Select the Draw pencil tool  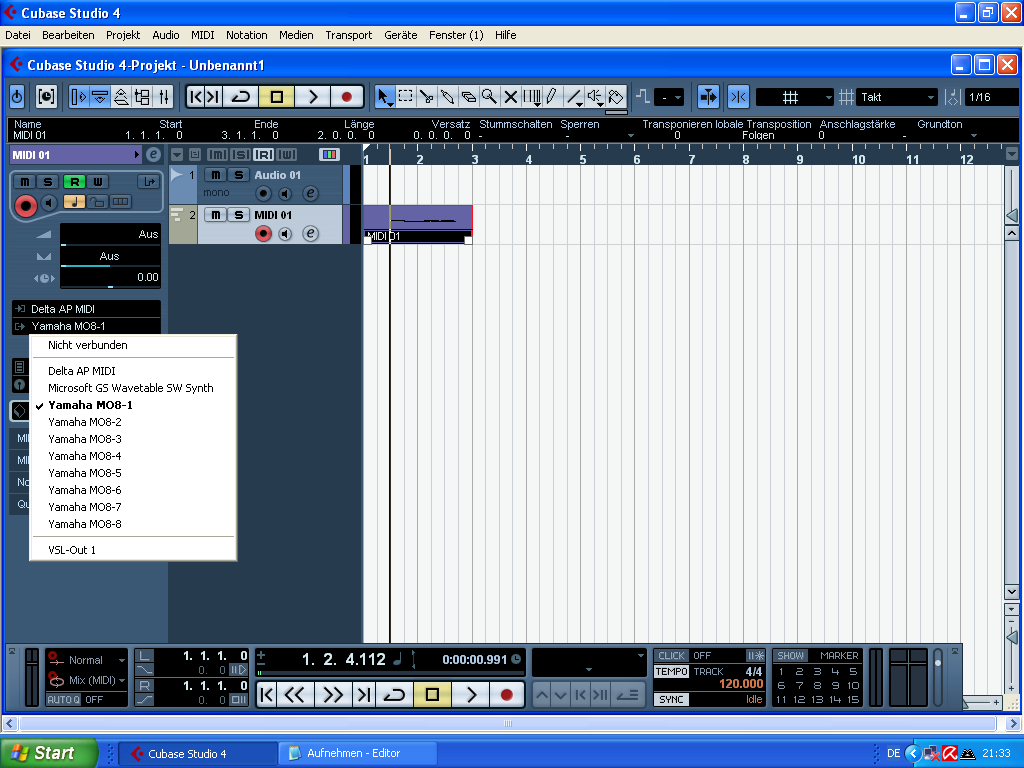(552, 97)
